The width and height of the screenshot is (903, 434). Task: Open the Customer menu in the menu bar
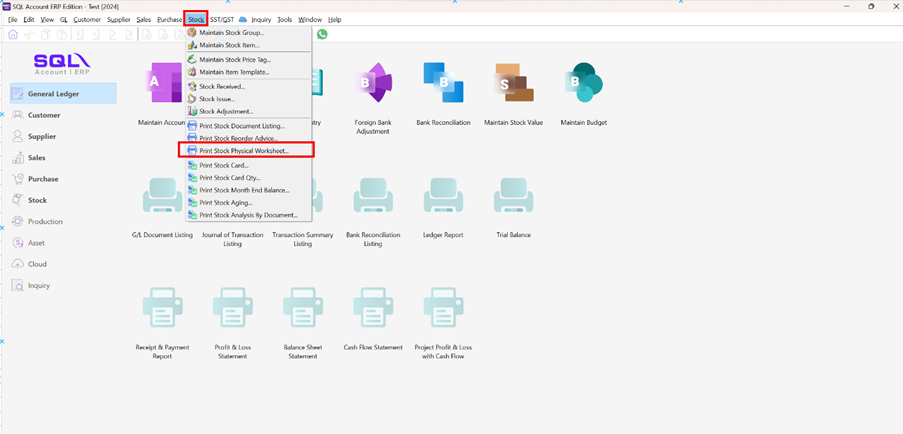click(x=87, y=19)
